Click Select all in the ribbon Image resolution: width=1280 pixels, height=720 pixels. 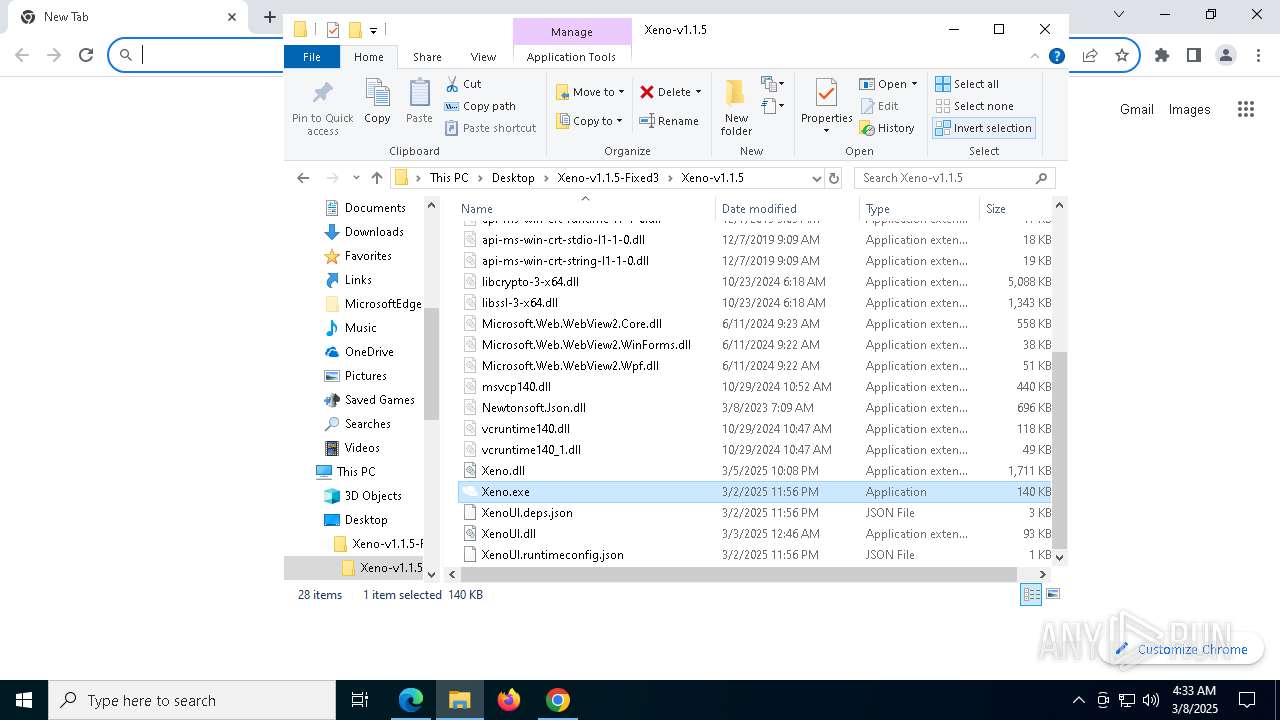pyautogui.click(x=967, y=84)
